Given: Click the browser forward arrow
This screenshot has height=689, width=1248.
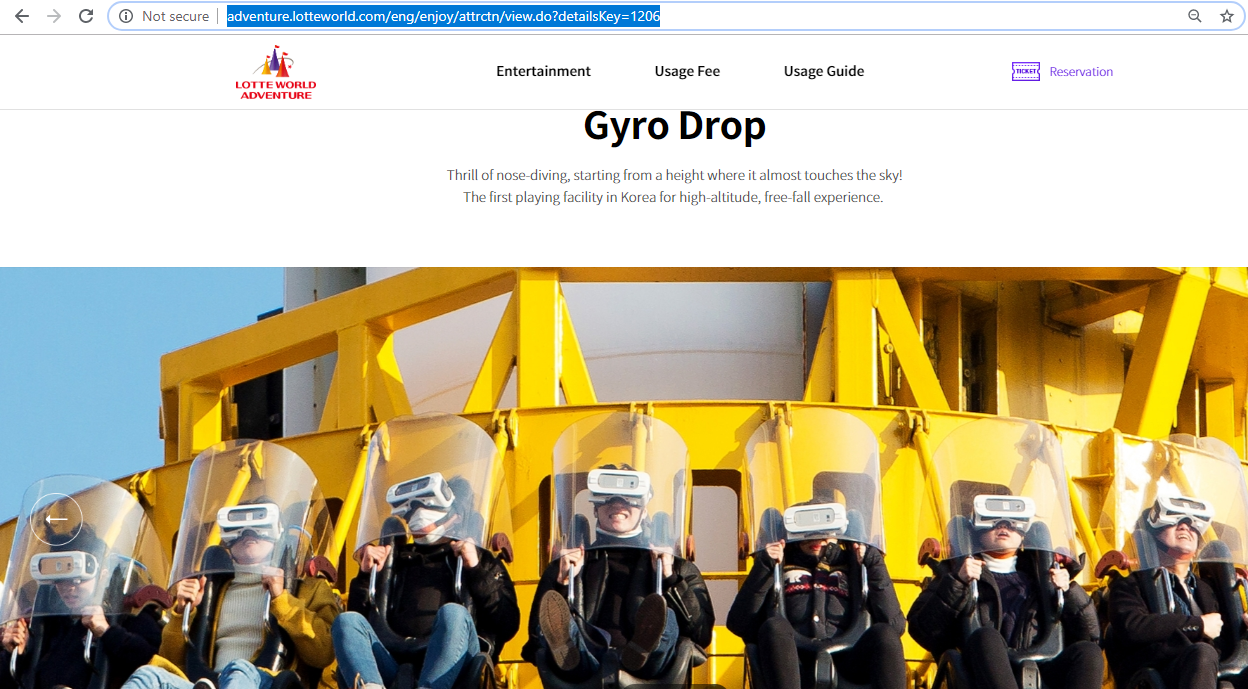Looking at the screenshot, I should coord(54,16).
